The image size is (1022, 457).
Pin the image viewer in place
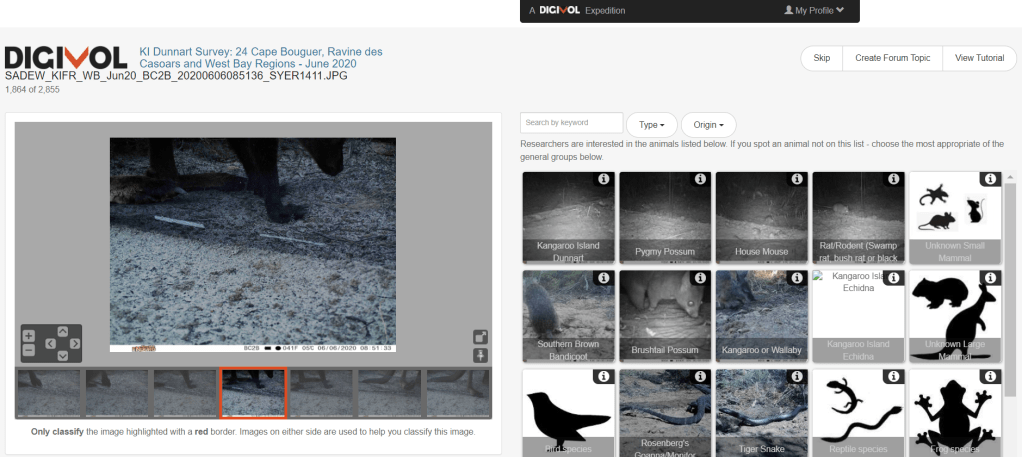point(480,355)
